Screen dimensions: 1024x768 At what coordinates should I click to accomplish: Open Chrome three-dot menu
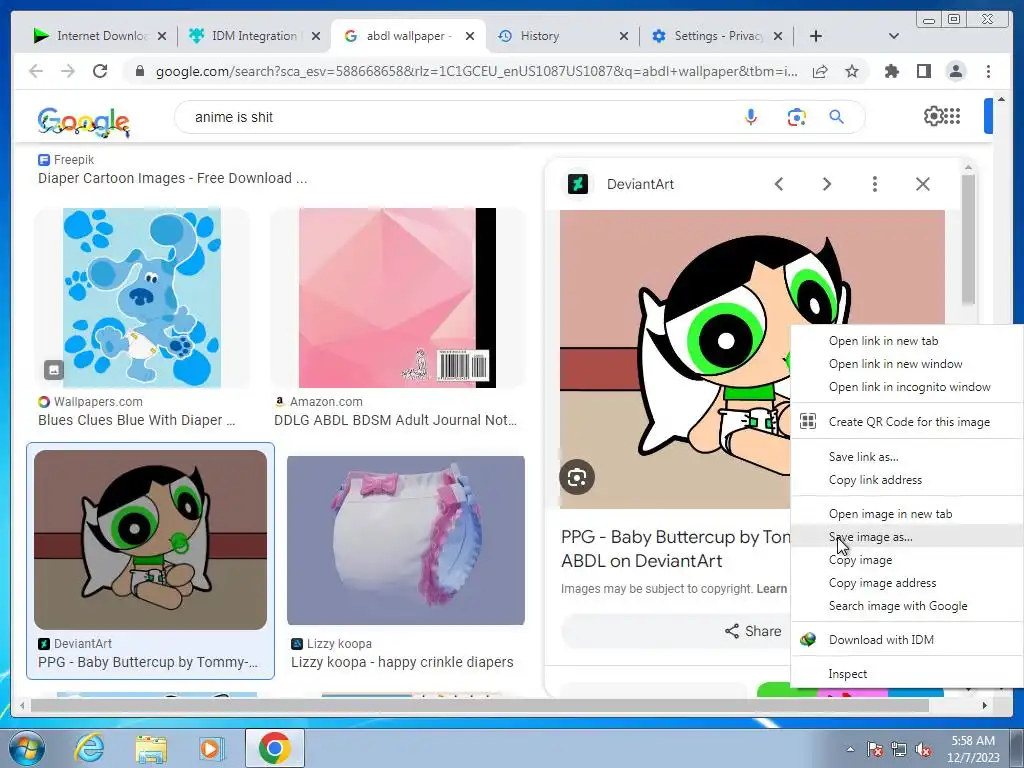pos(988,71)
